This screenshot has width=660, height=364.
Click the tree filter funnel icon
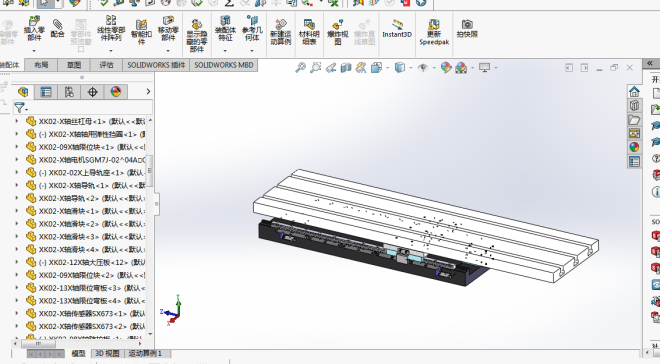[x=19, y=107]
